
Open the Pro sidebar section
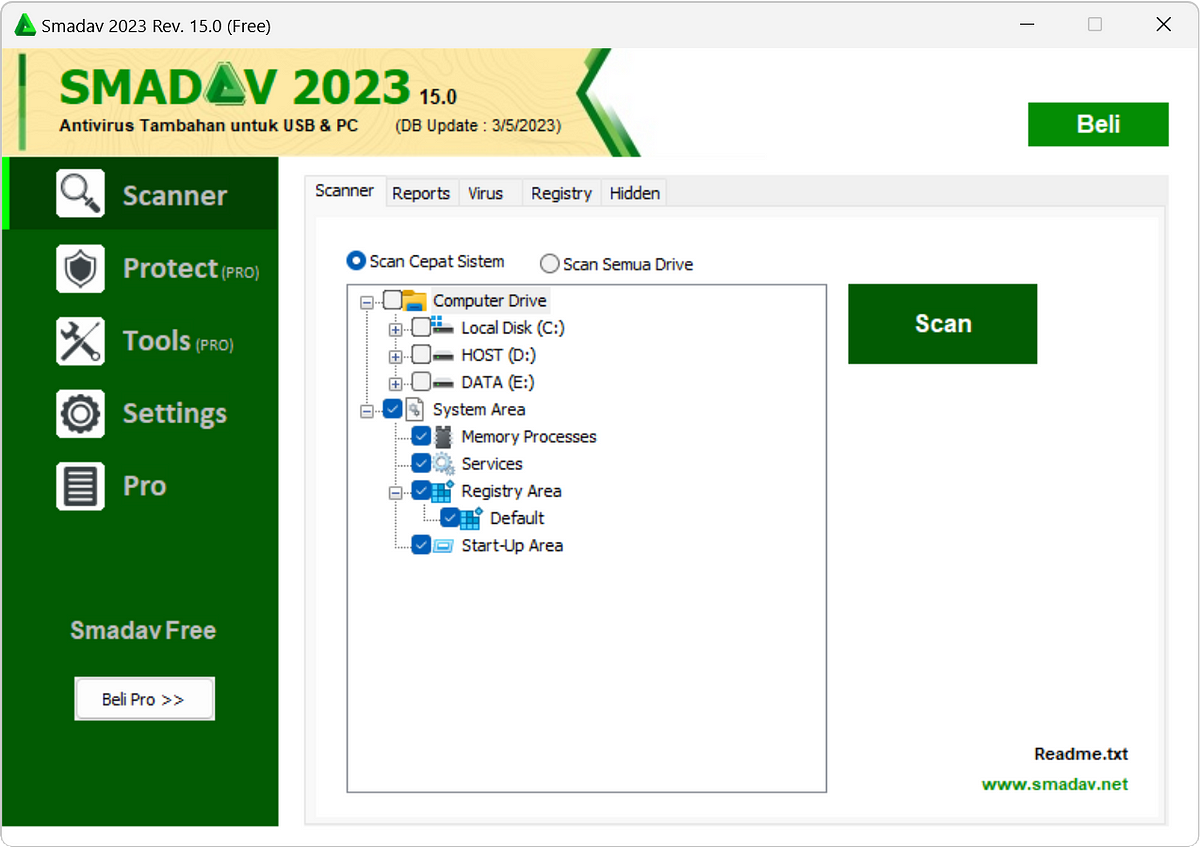click(x=141, y=486)
